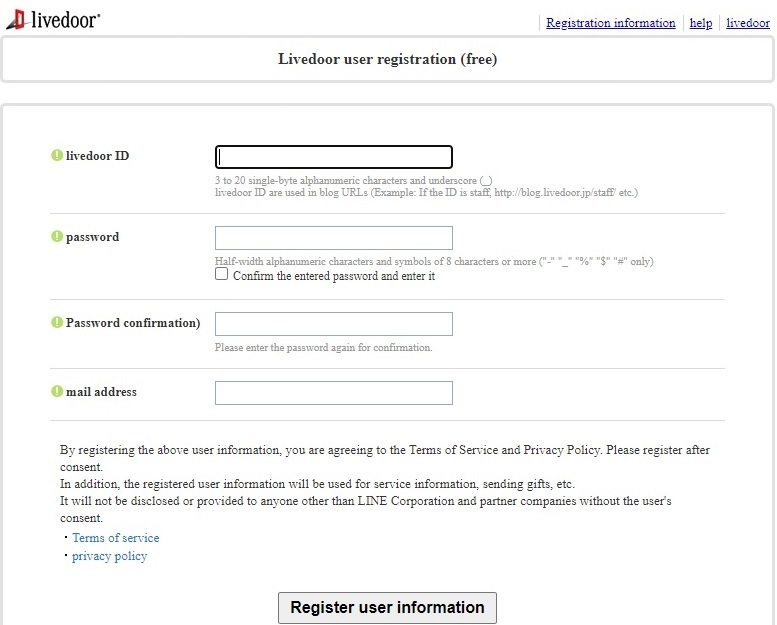Screen dimensions: 777x625
Task: Check the Confirm the entered password checkbox
Action: tap(222, 274)
